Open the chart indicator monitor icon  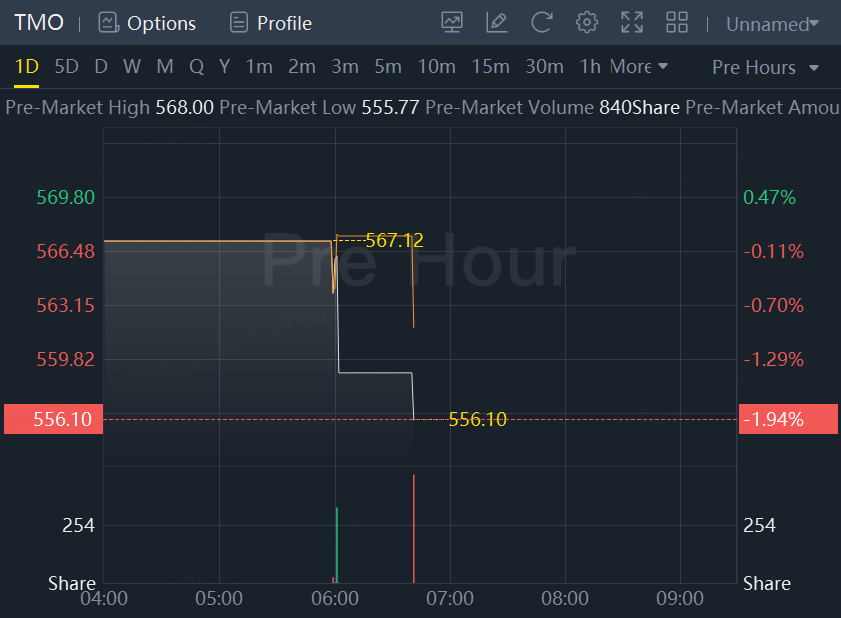click(x=452, y=22)
